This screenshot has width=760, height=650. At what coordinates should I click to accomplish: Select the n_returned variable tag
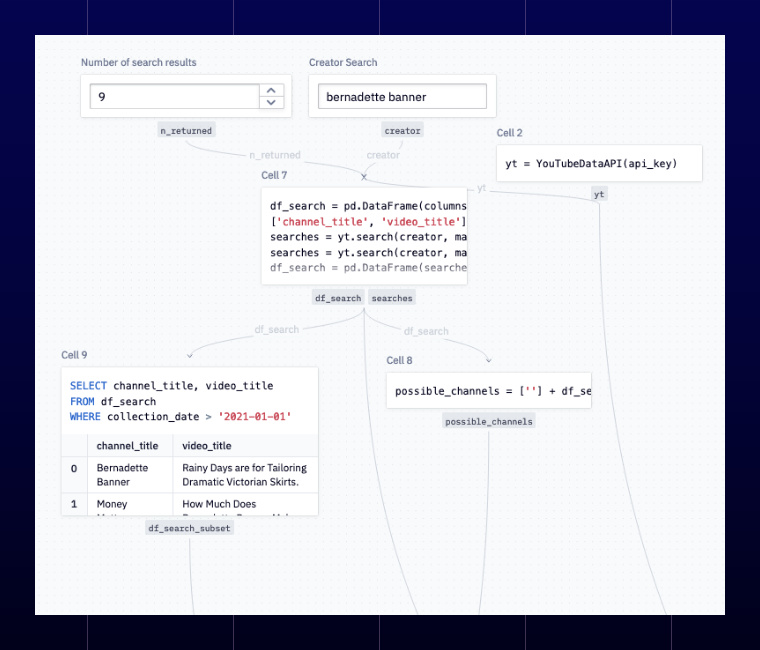point(186,130)
